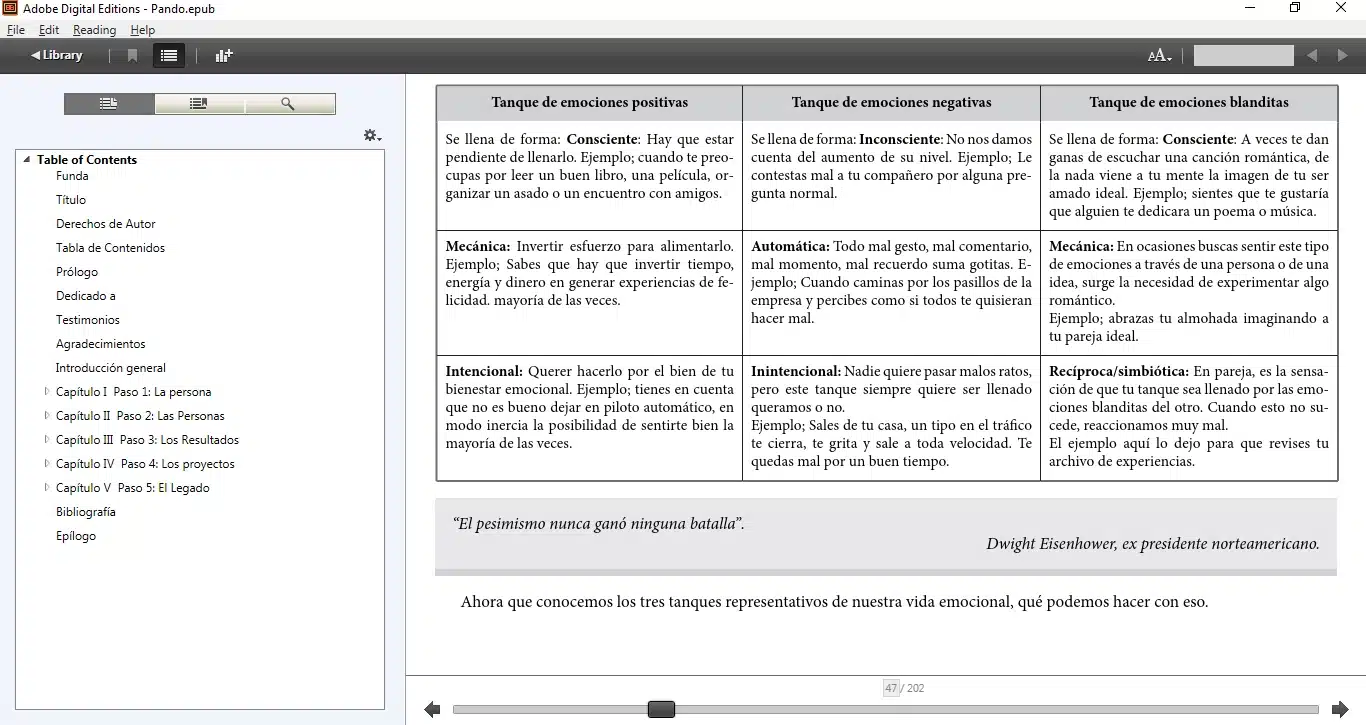Expand Capítulo V Paso 5: El Legado
Screen dimensions: 1366x725
click(x=47, y=488)
